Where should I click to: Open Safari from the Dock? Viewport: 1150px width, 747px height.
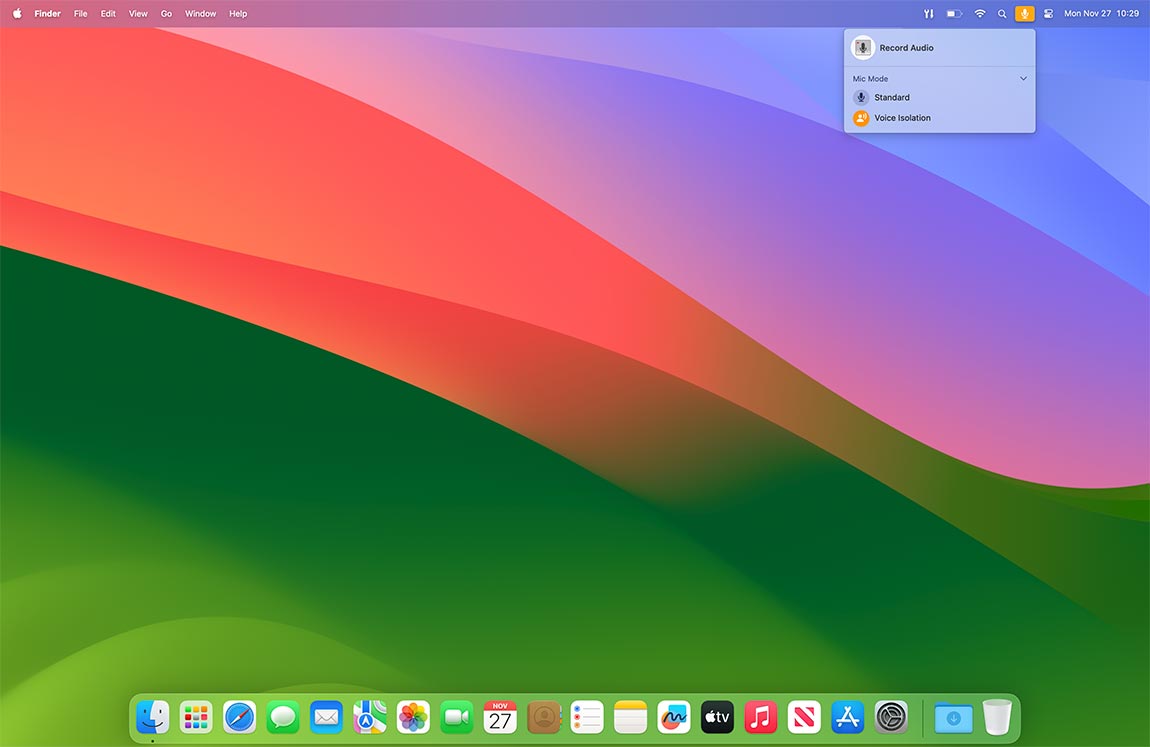[239, 717]
